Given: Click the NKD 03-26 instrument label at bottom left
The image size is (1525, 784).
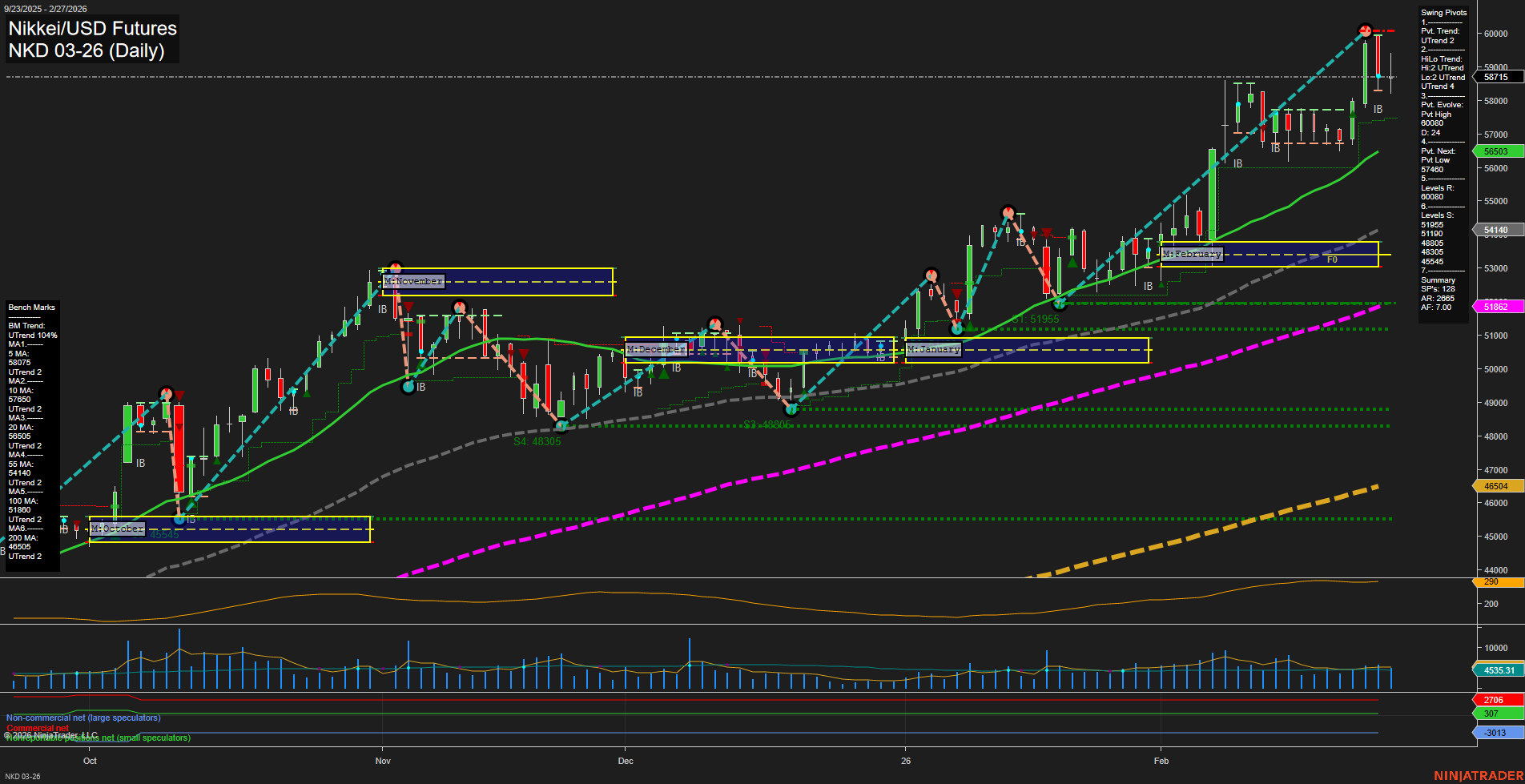Looking at the screenshot, I should (22, 776).
